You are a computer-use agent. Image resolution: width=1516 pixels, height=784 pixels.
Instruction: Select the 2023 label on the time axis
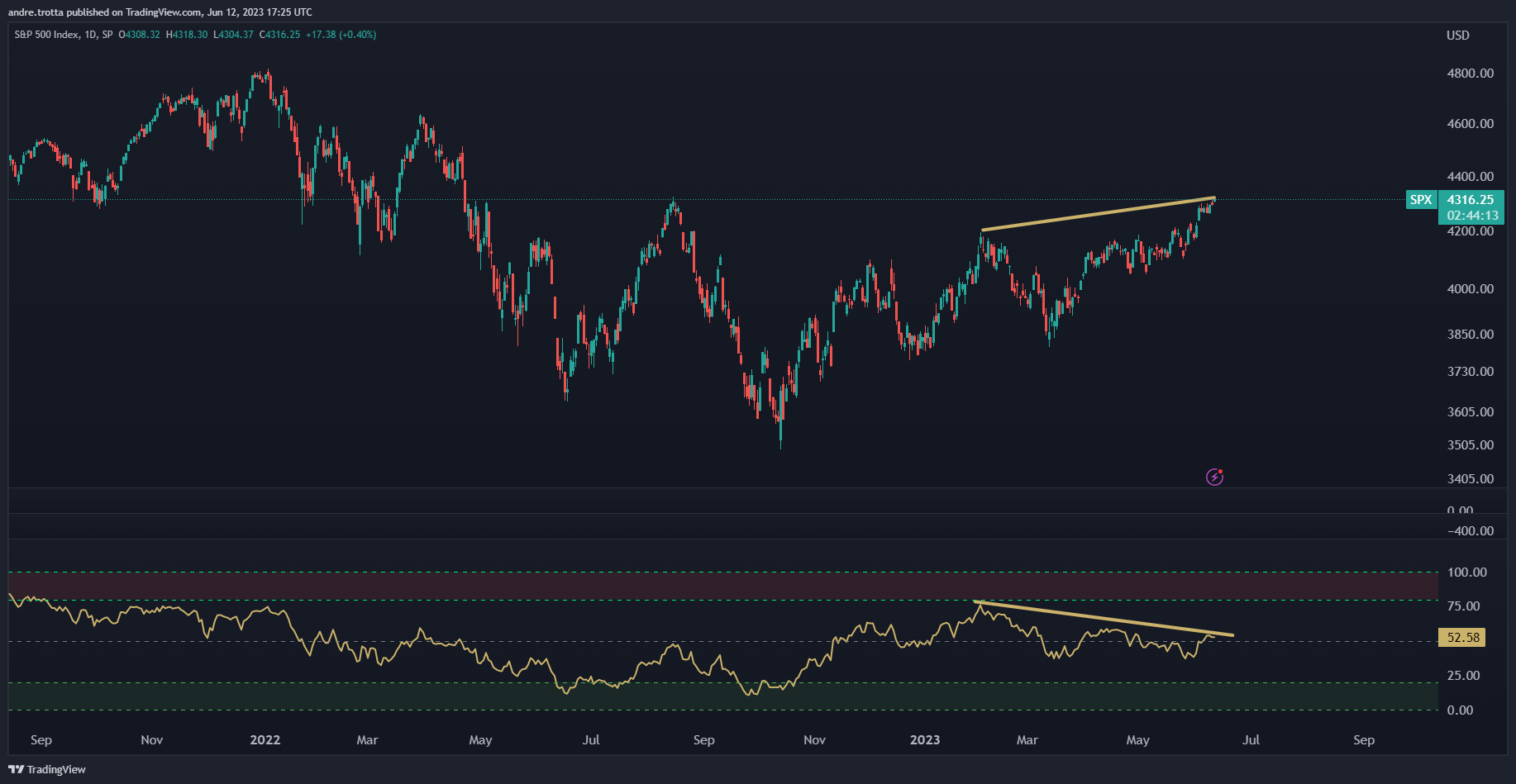[923, 740]
